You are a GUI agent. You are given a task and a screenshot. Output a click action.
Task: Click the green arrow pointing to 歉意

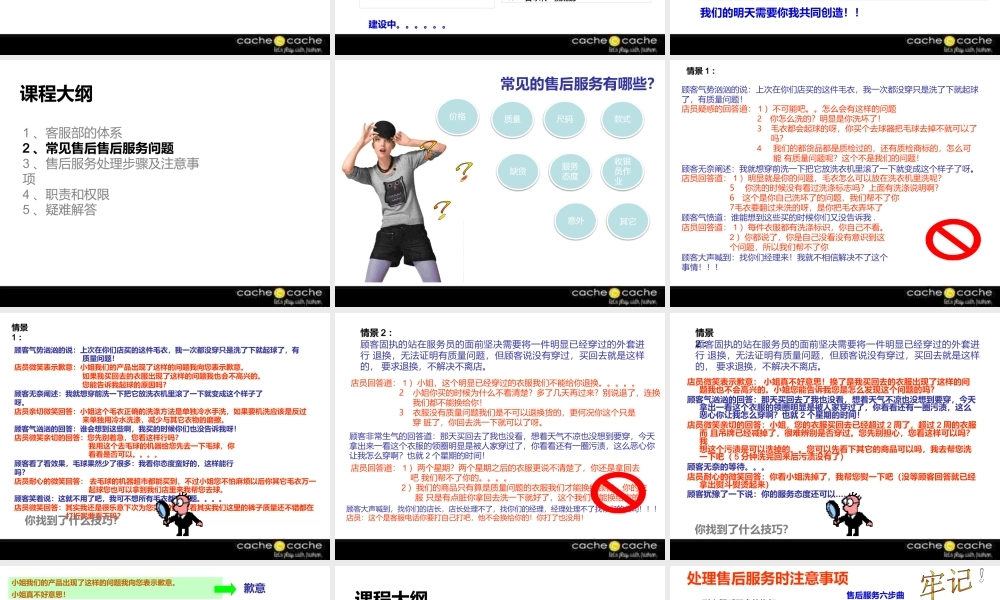click(224, 589)
